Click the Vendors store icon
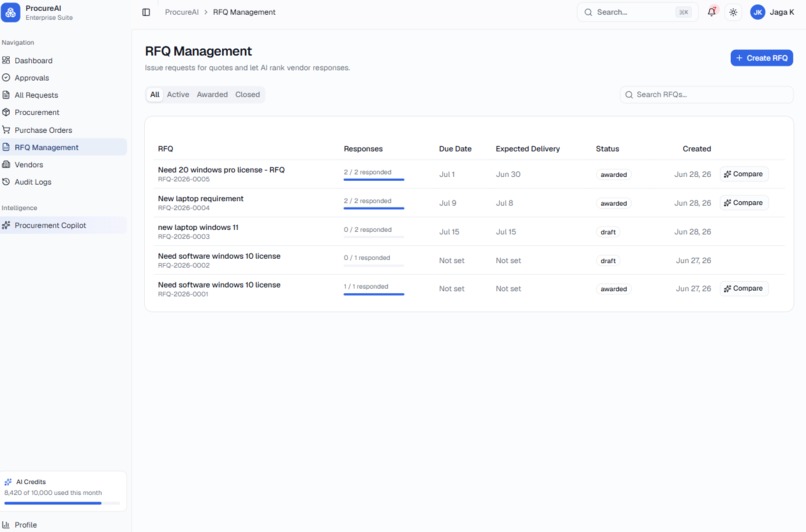 6,164
